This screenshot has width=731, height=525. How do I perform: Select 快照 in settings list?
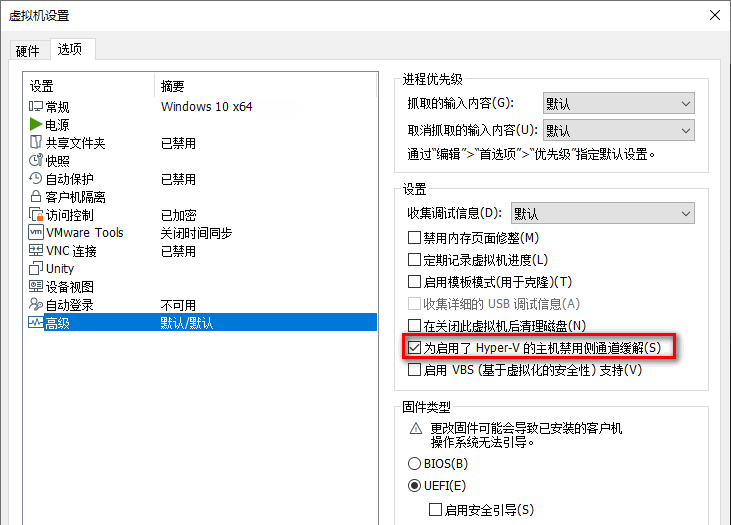[x=57, y=161]
